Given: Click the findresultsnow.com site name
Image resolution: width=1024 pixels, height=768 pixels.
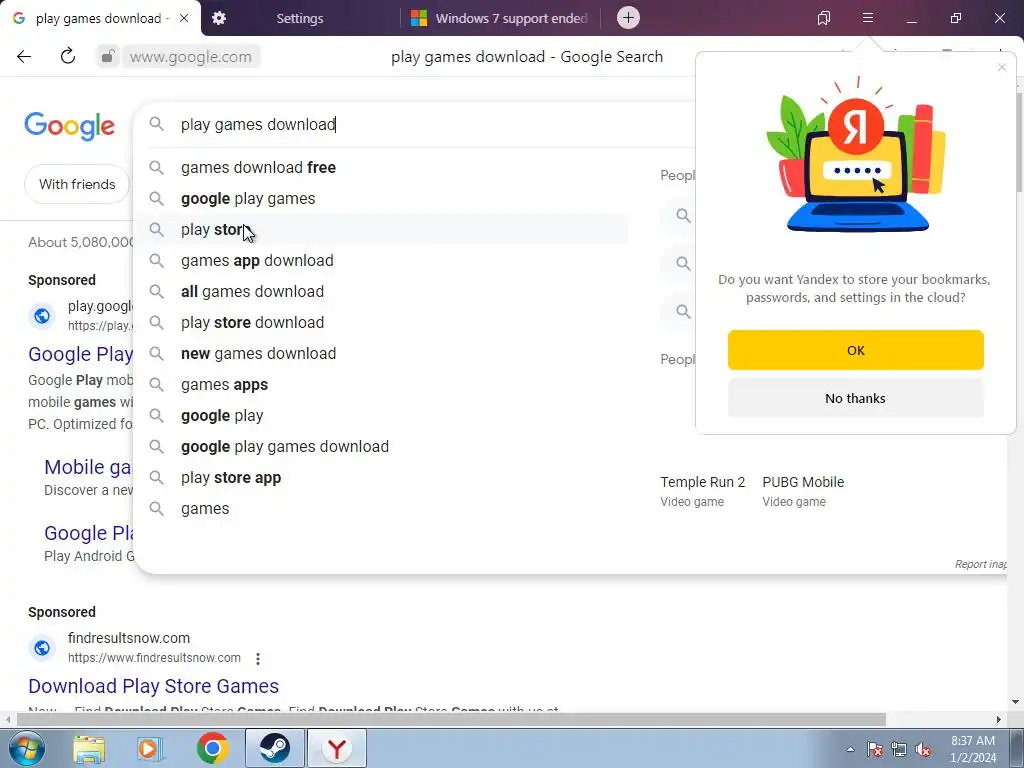Looking at the screenshot, I should [129, 638].
